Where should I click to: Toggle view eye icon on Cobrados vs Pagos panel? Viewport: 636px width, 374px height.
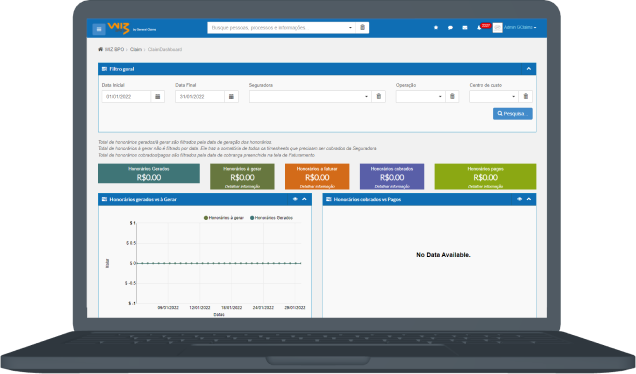[519, 199]
